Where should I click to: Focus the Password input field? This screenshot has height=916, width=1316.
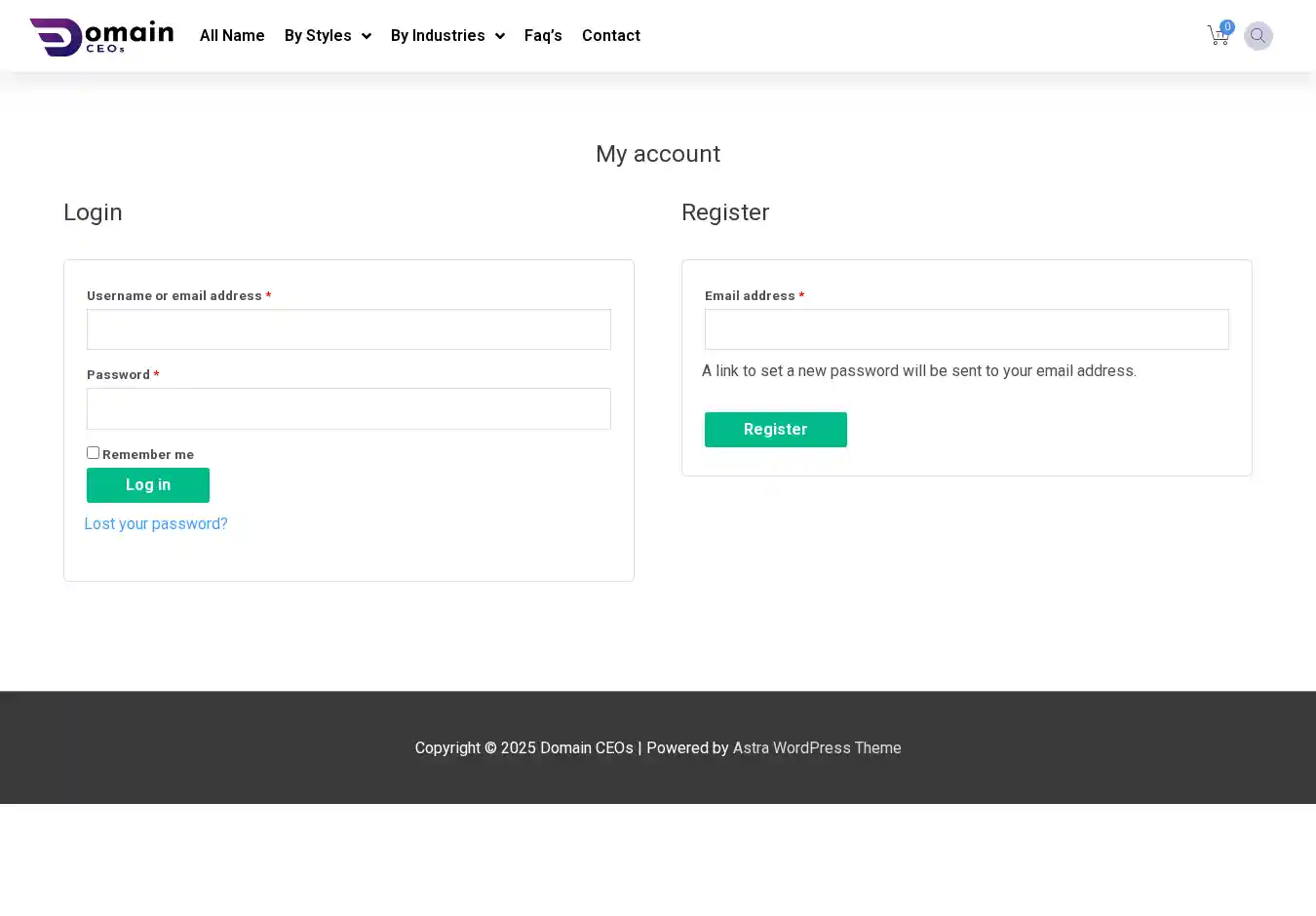[x=349, y=409]
